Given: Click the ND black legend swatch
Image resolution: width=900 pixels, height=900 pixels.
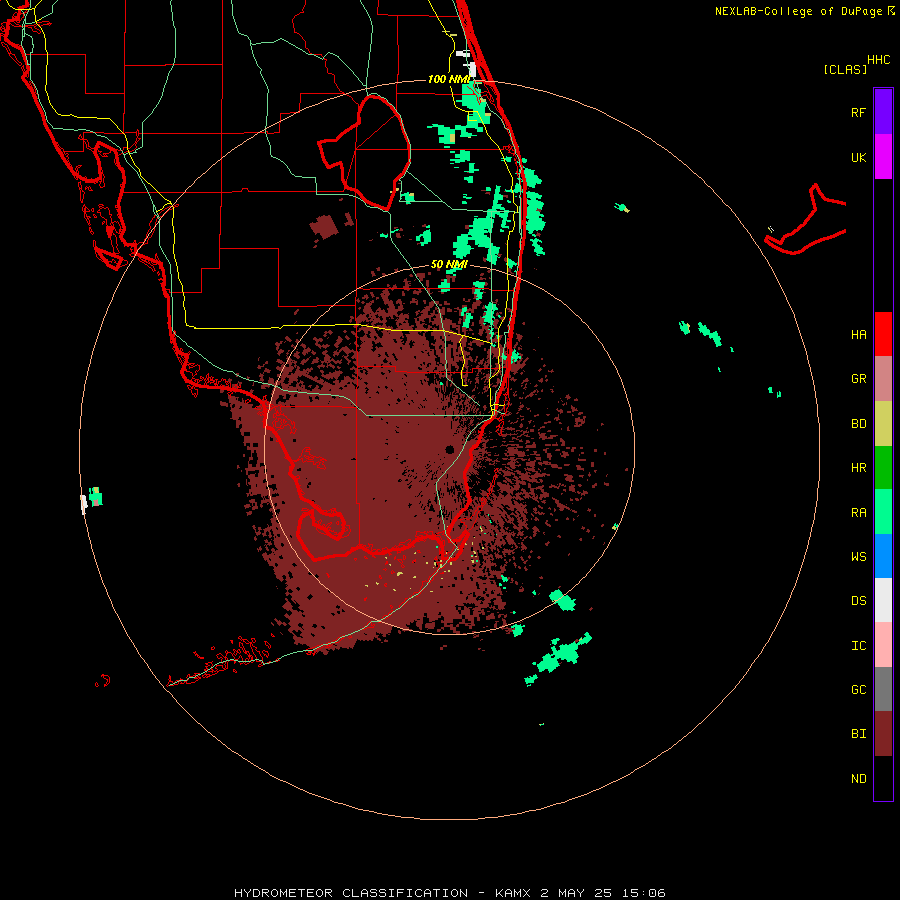Looking at the screenshot, I should pyautogui.click(x=883, y=778).
